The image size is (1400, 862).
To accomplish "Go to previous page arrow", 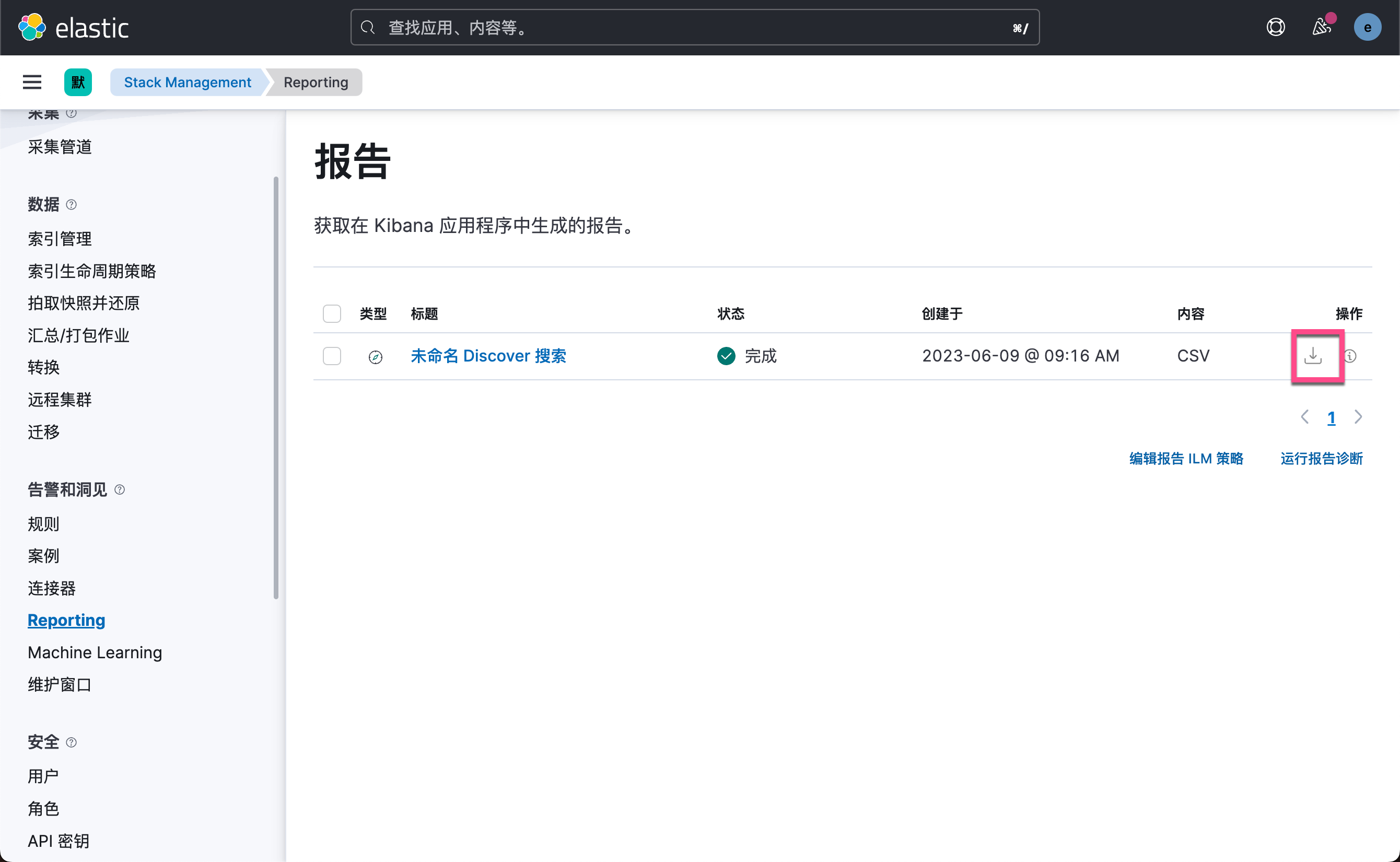I will click(1304, 417).
